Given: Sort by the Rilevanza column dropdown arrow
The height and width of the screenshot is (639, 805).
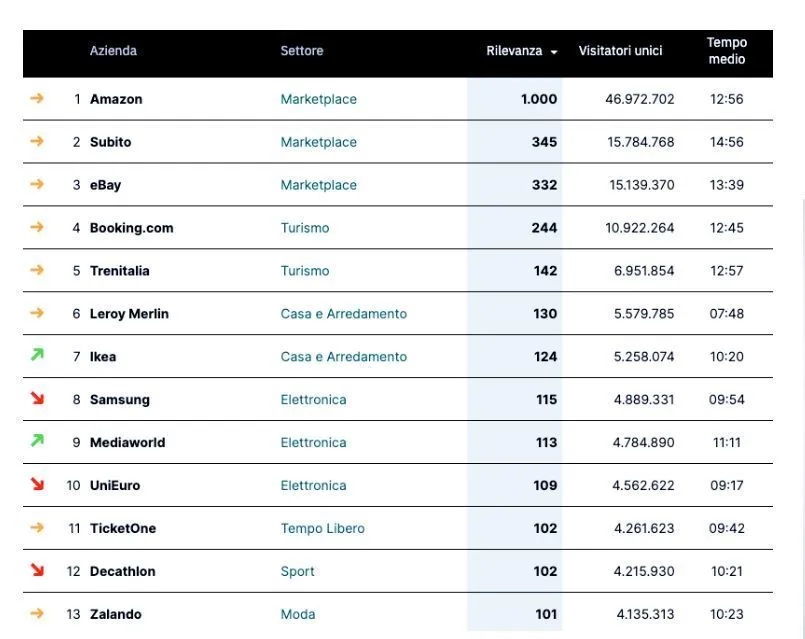Looking at the screenshot, I should click(x=554, y=52).
